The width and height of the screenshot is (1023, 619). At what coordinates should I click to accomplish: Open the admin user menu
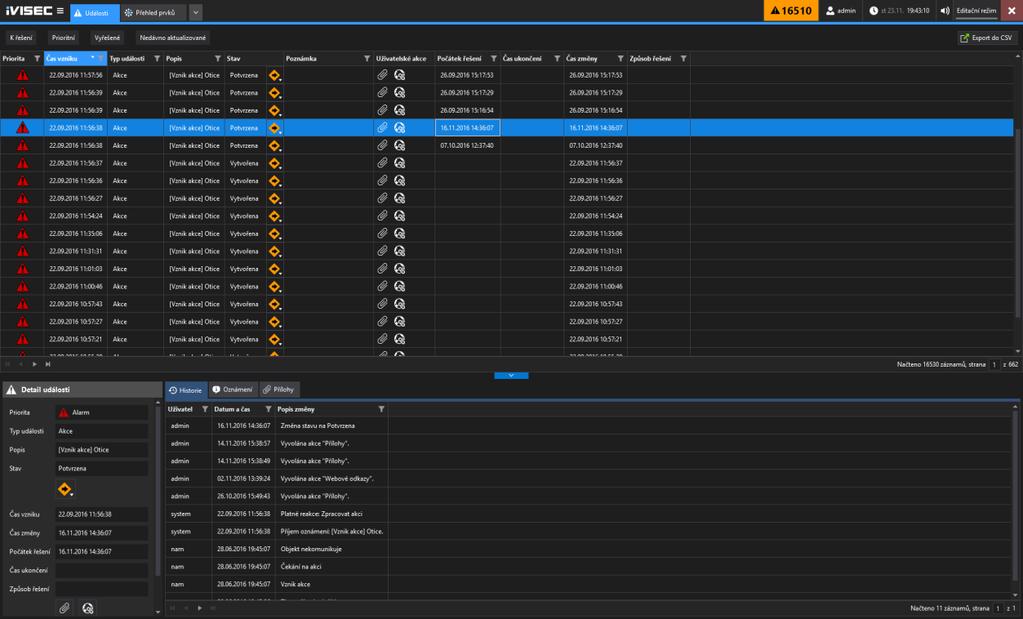coord(841,10)
